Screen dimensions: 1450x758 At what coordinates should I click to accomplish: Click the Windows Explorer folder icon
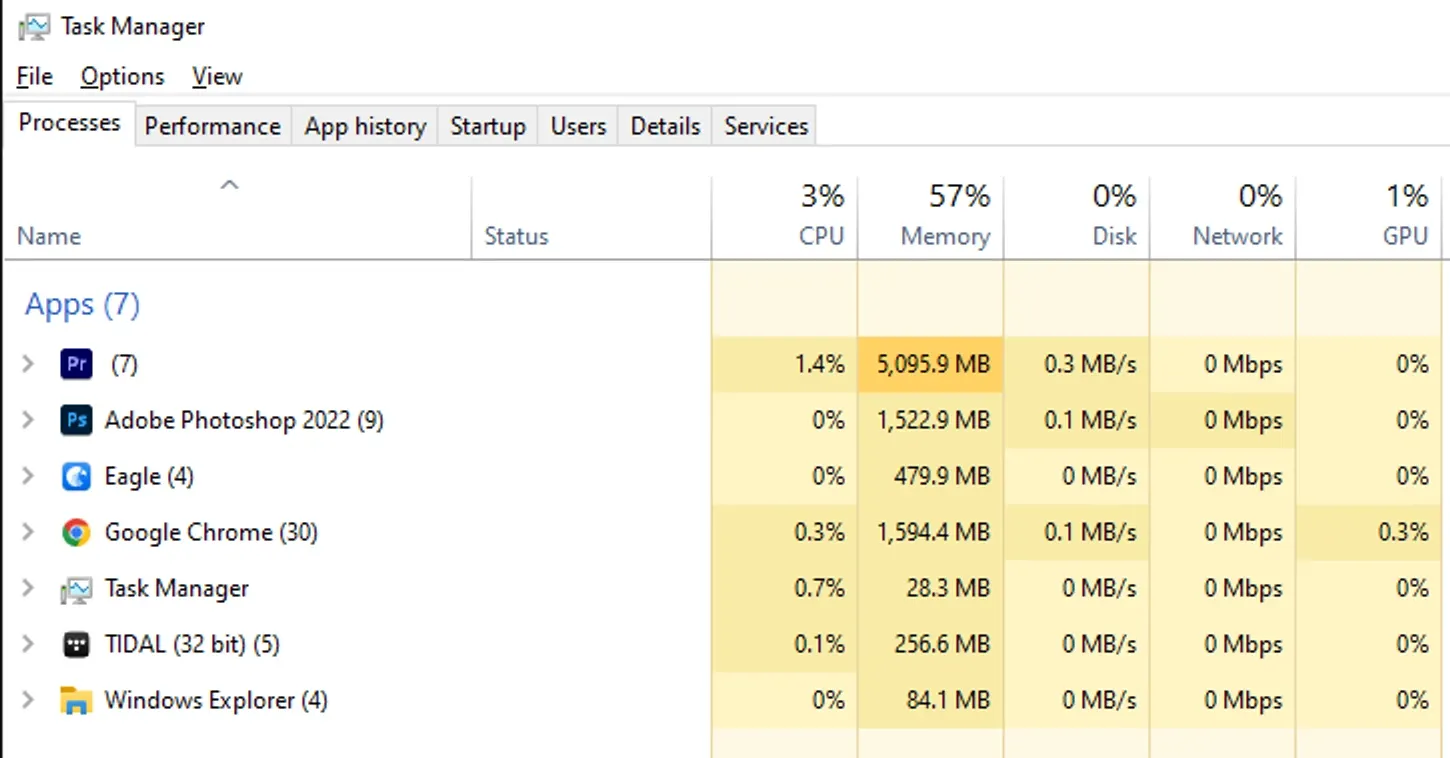point(76,700)
